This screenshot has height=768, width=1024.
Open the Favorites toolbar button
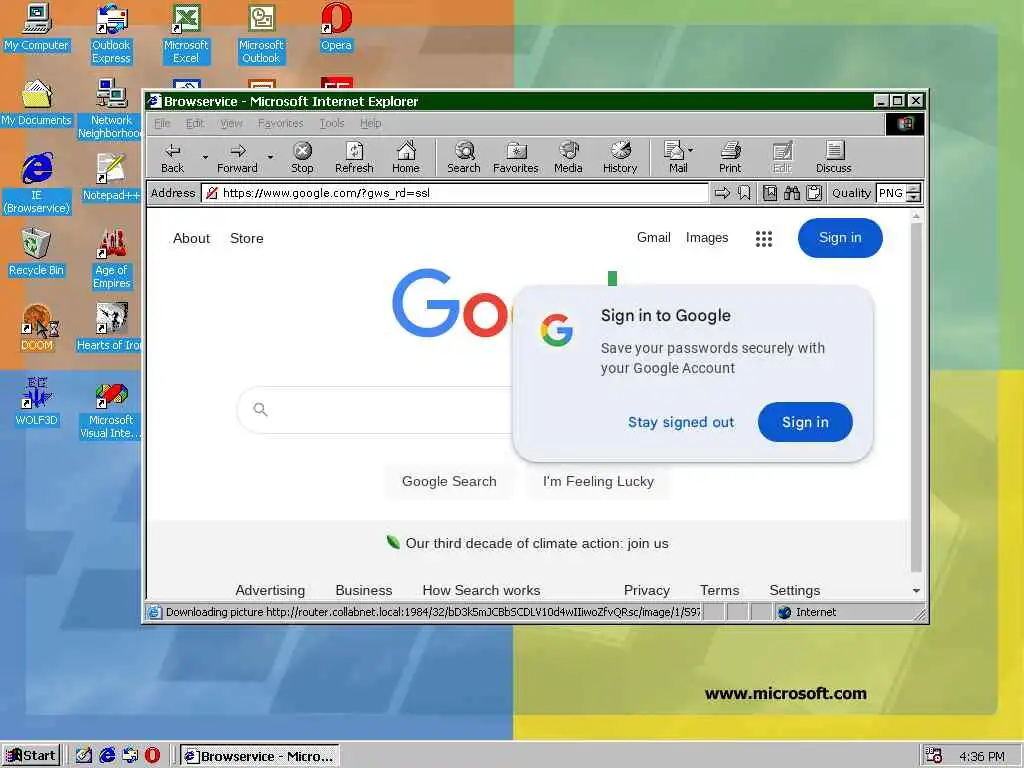[x=515, y=157]
